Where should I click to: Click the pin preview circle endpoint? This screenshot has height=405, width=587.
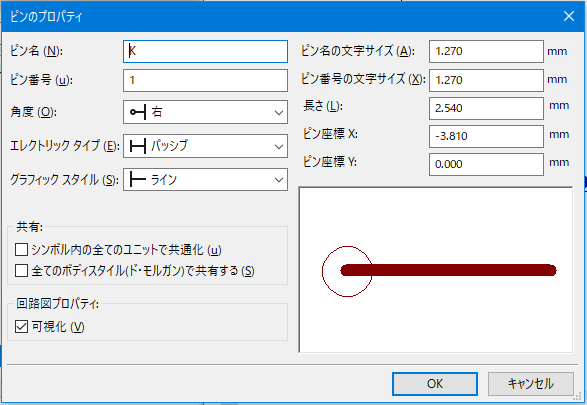click(347, 271)
